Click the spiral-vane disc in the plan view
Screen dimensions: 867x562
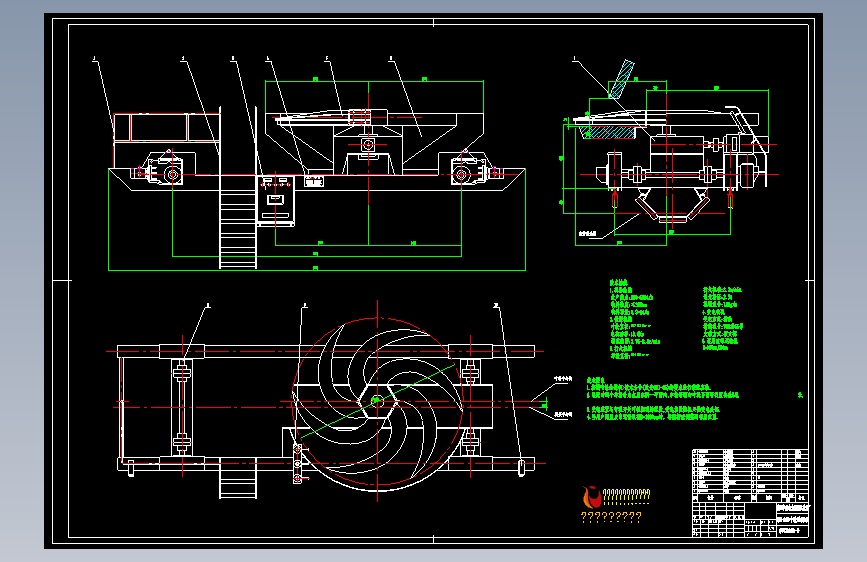point(378,404)
